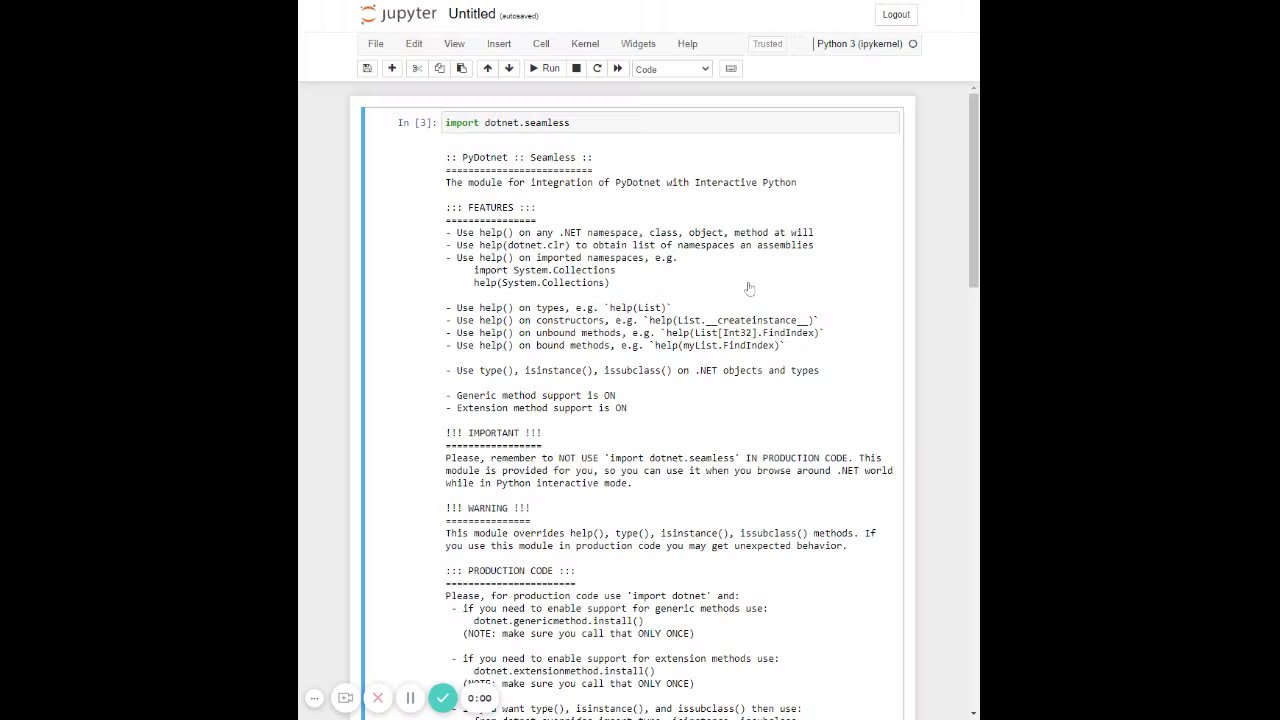Screen dimensions: 1280x720
Task: Open the Kernel menu
Action: 585,44
